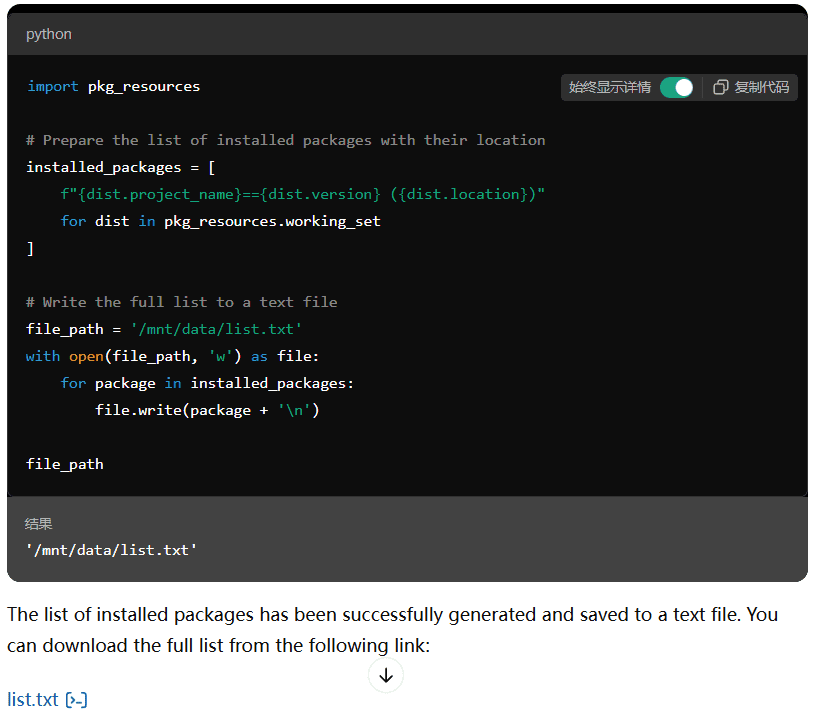
Task: Click the f-string dist.project_name line
Action: click(303, 195)
